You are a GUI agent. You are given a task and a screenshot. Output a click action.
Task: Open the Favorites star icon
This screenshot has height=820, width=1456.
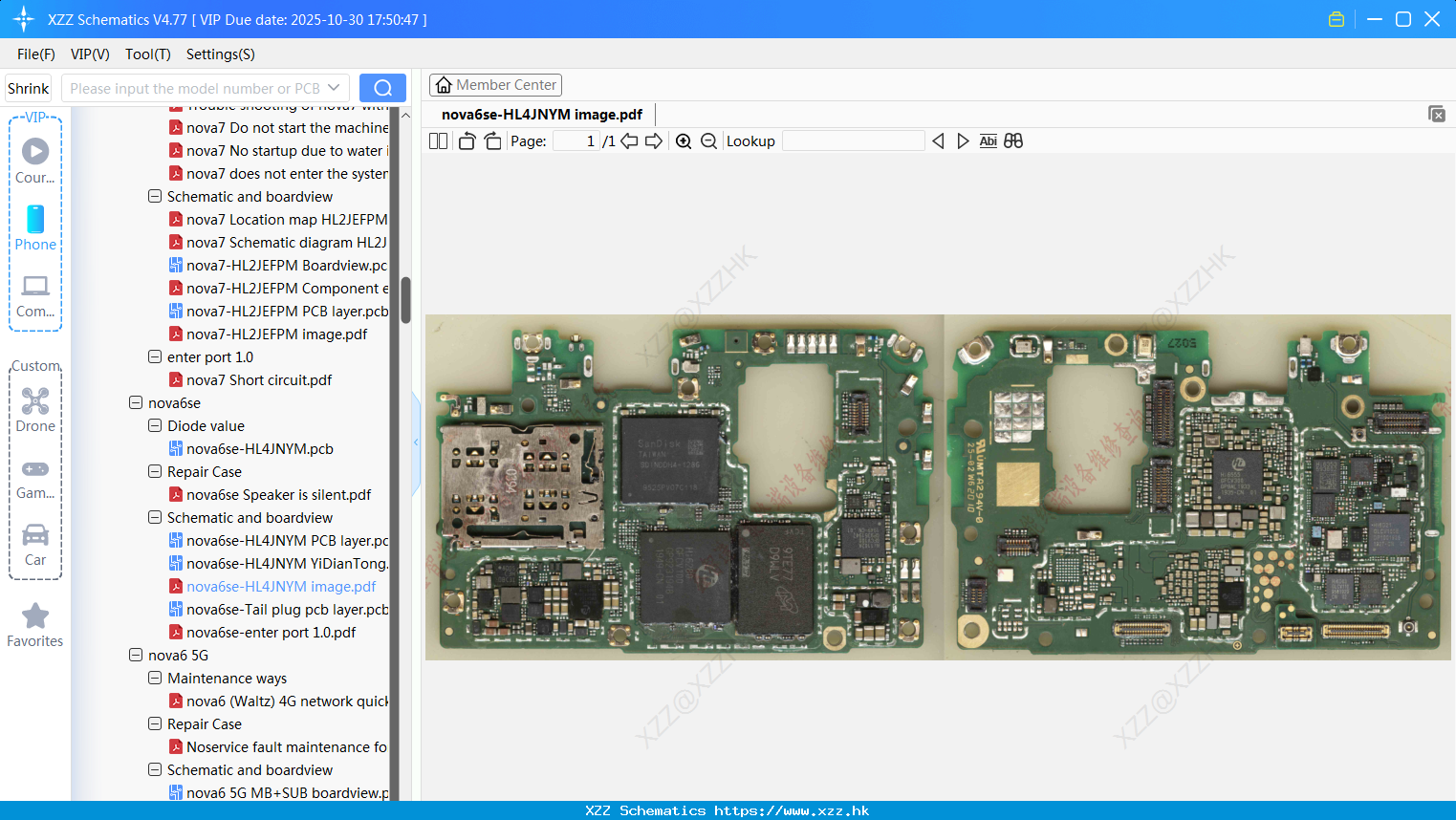[35, 625]
